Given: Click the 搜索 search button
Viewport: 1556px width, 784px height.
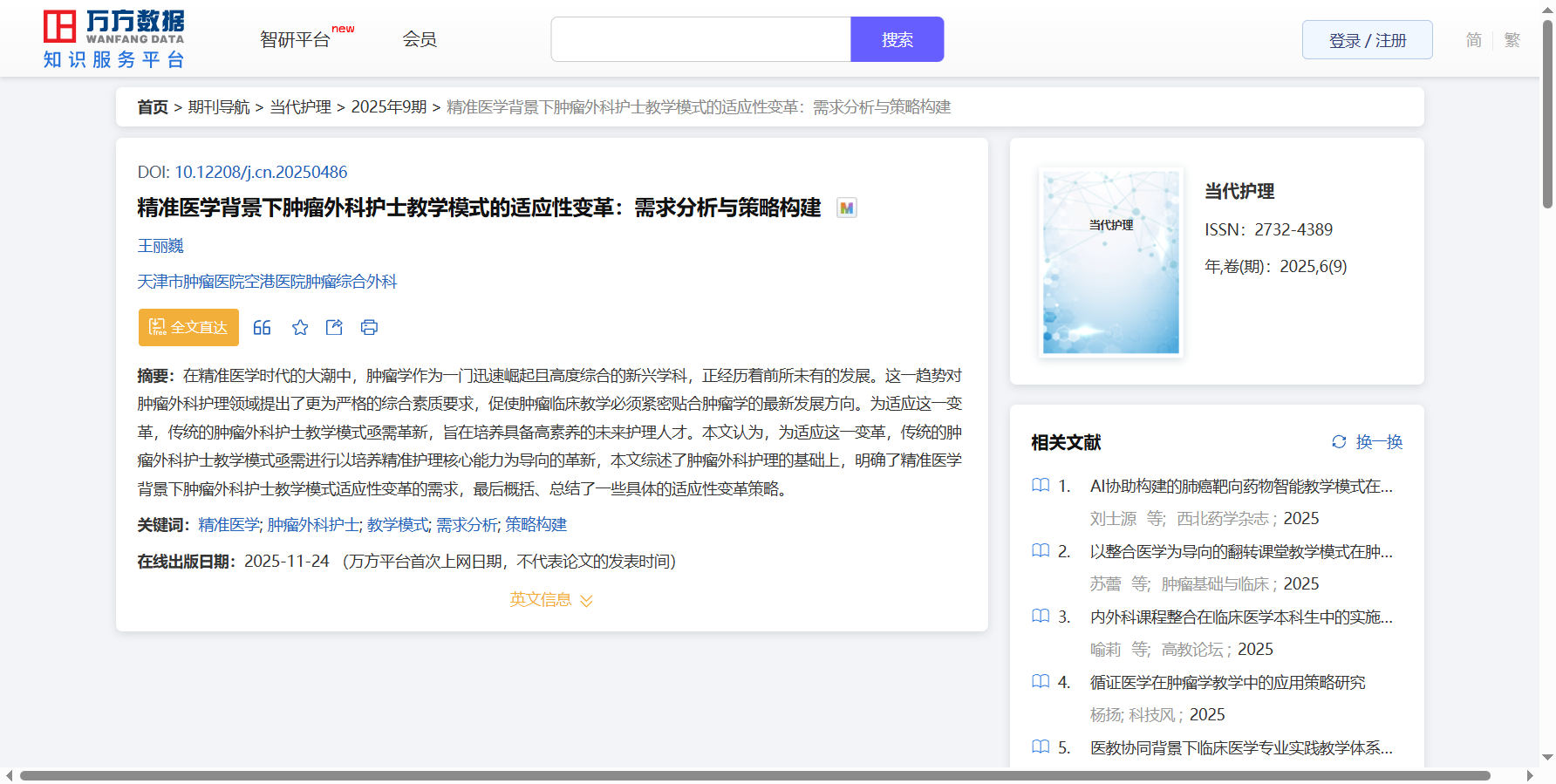Looking at the screenshot, I should [x=897, y=39].
